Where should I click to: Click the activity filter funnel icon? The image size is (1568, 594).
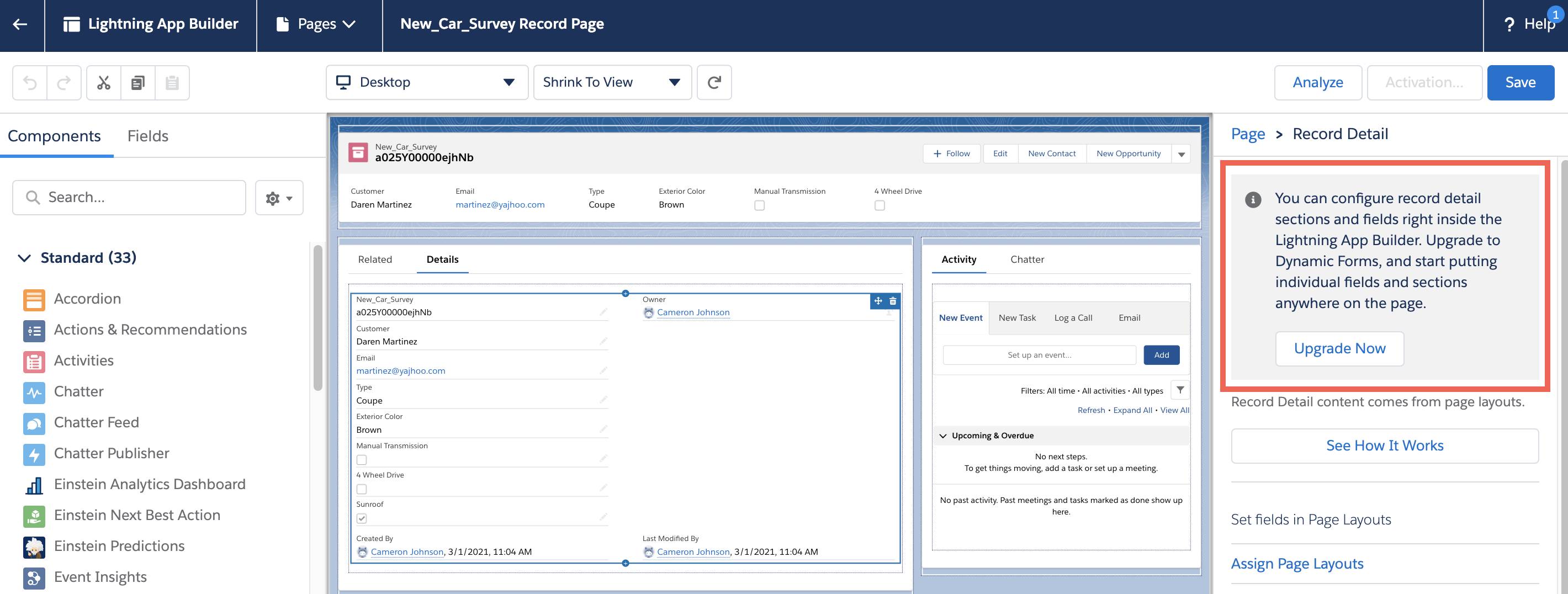[1180, 390]
